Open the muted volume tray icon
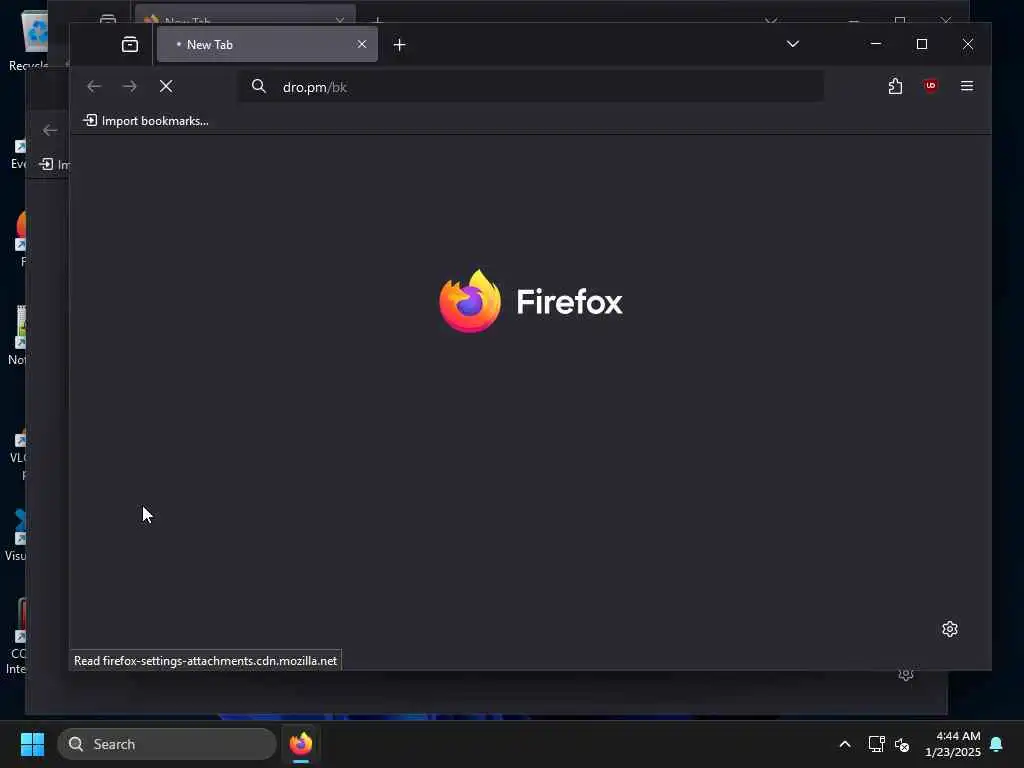Viewport: 1024px width, 768px height. (903, 744)
